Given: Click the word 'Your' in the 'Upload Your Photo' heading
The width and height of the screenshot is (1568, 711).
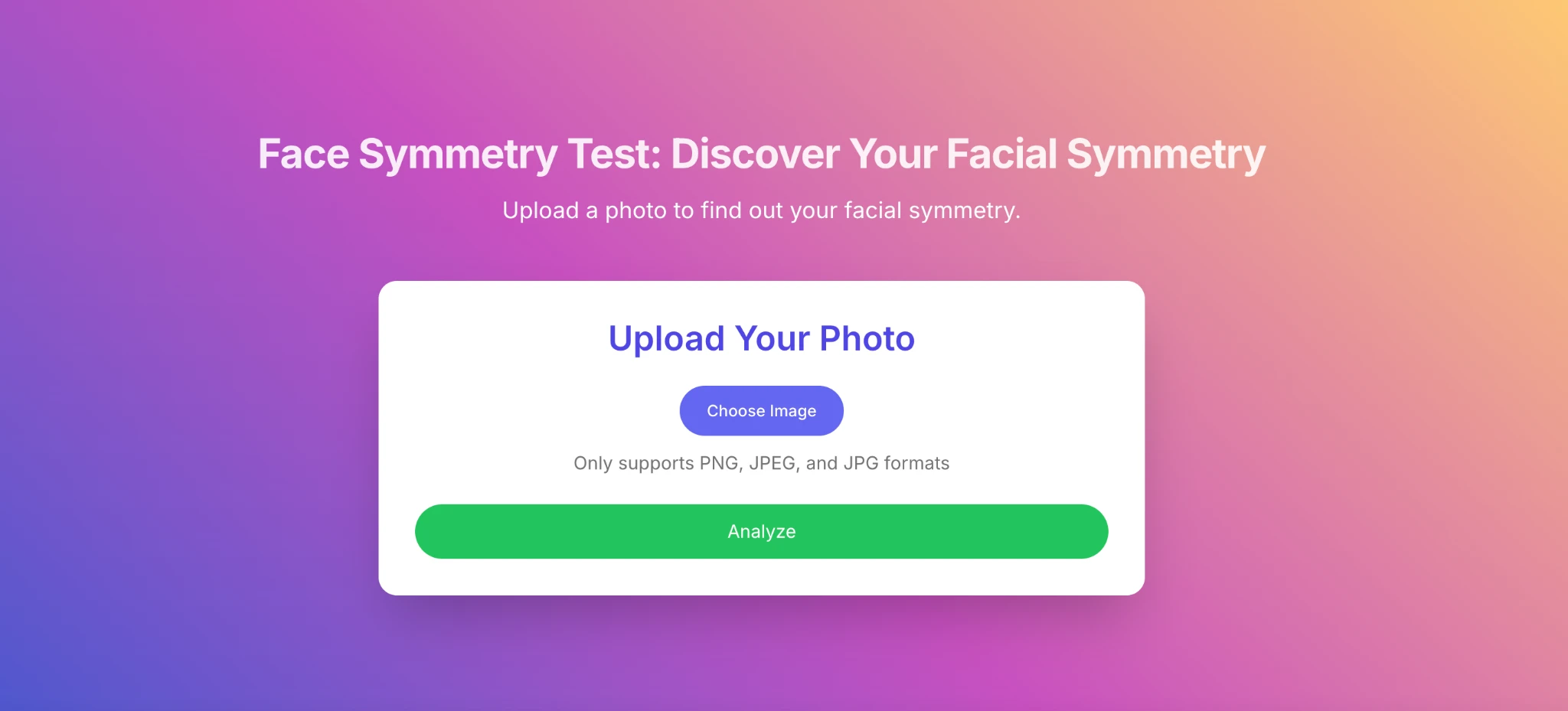Looking at the screenshot, I should (772, 339).
